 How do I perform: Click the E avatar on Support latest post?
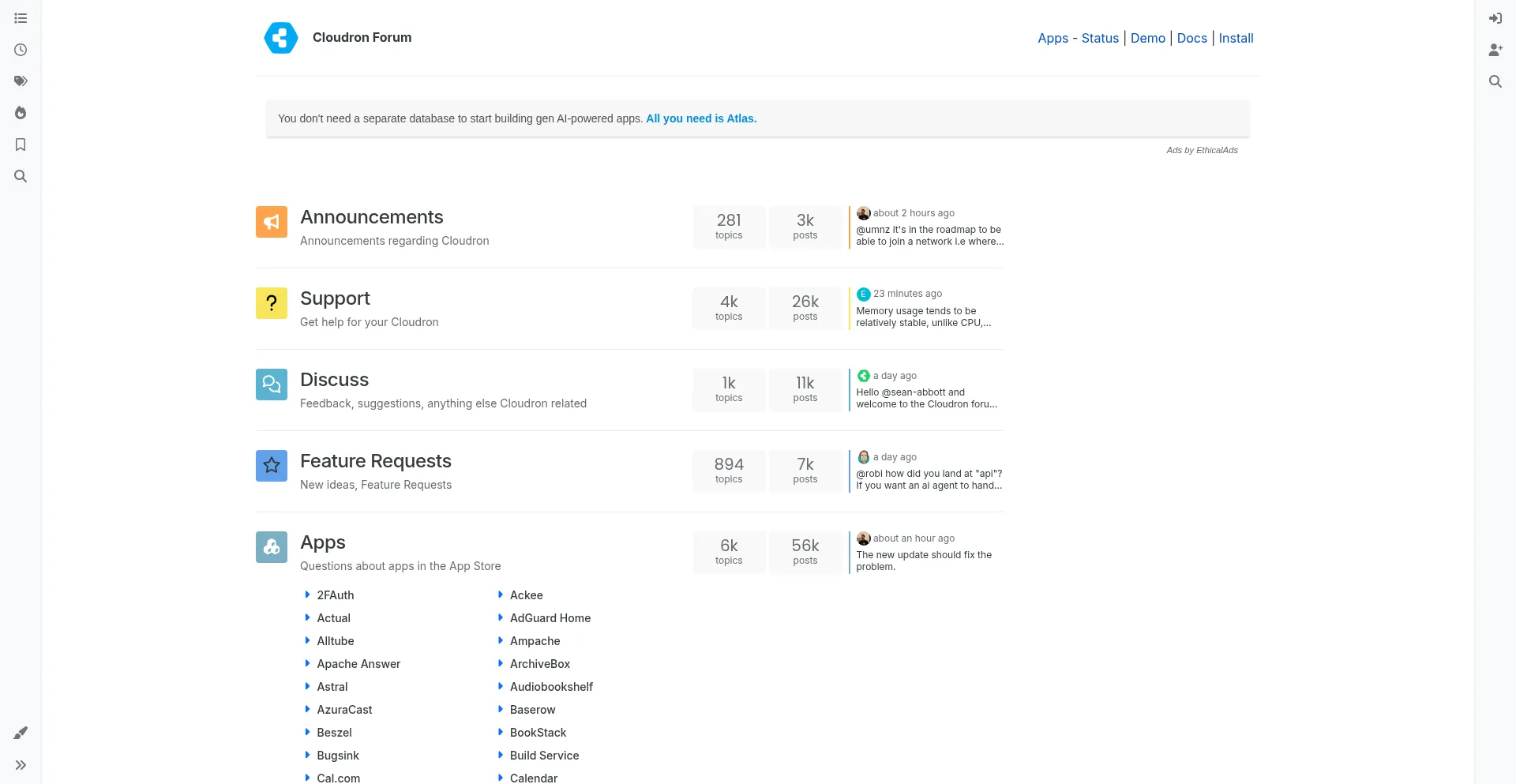864,294
